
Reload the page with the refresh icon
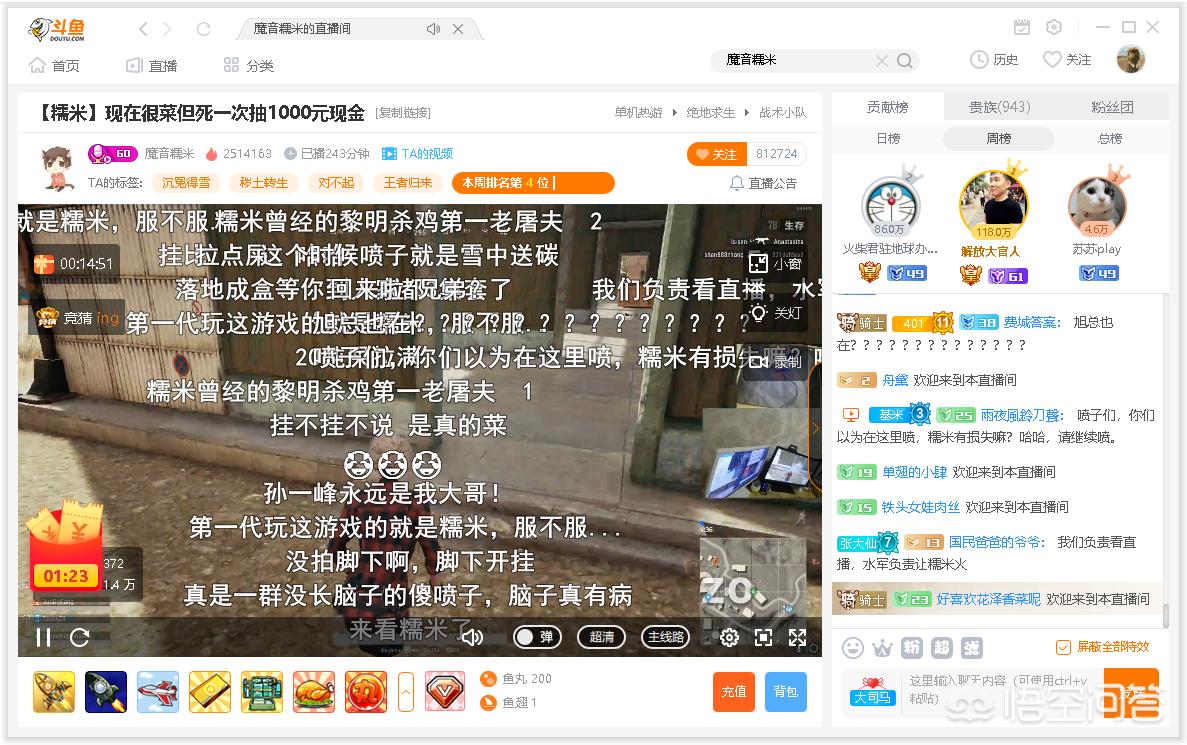click(x=203, y=29)
